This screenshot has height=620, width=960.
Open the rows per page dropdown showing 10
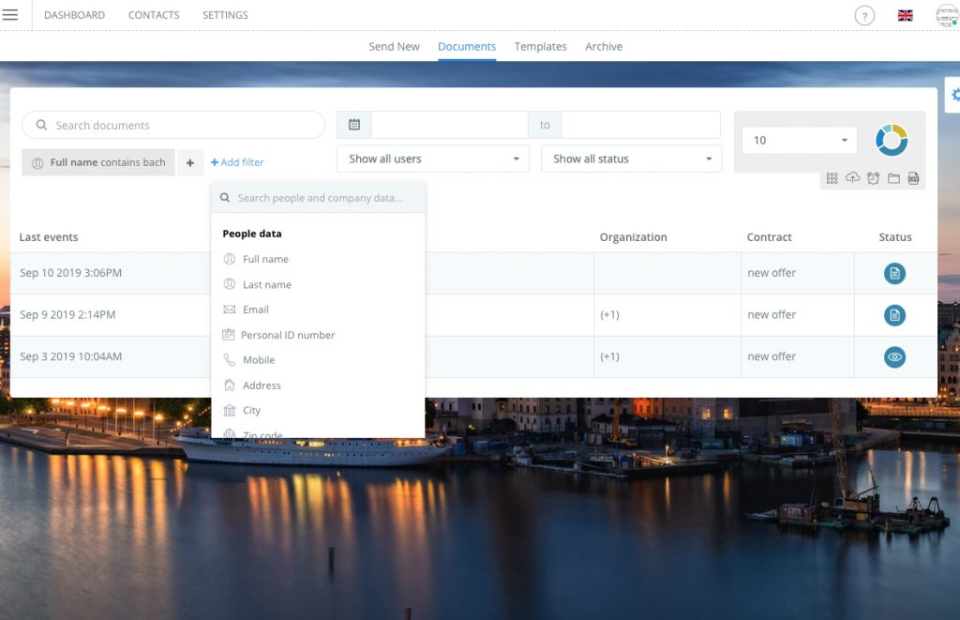pos(799,140)
